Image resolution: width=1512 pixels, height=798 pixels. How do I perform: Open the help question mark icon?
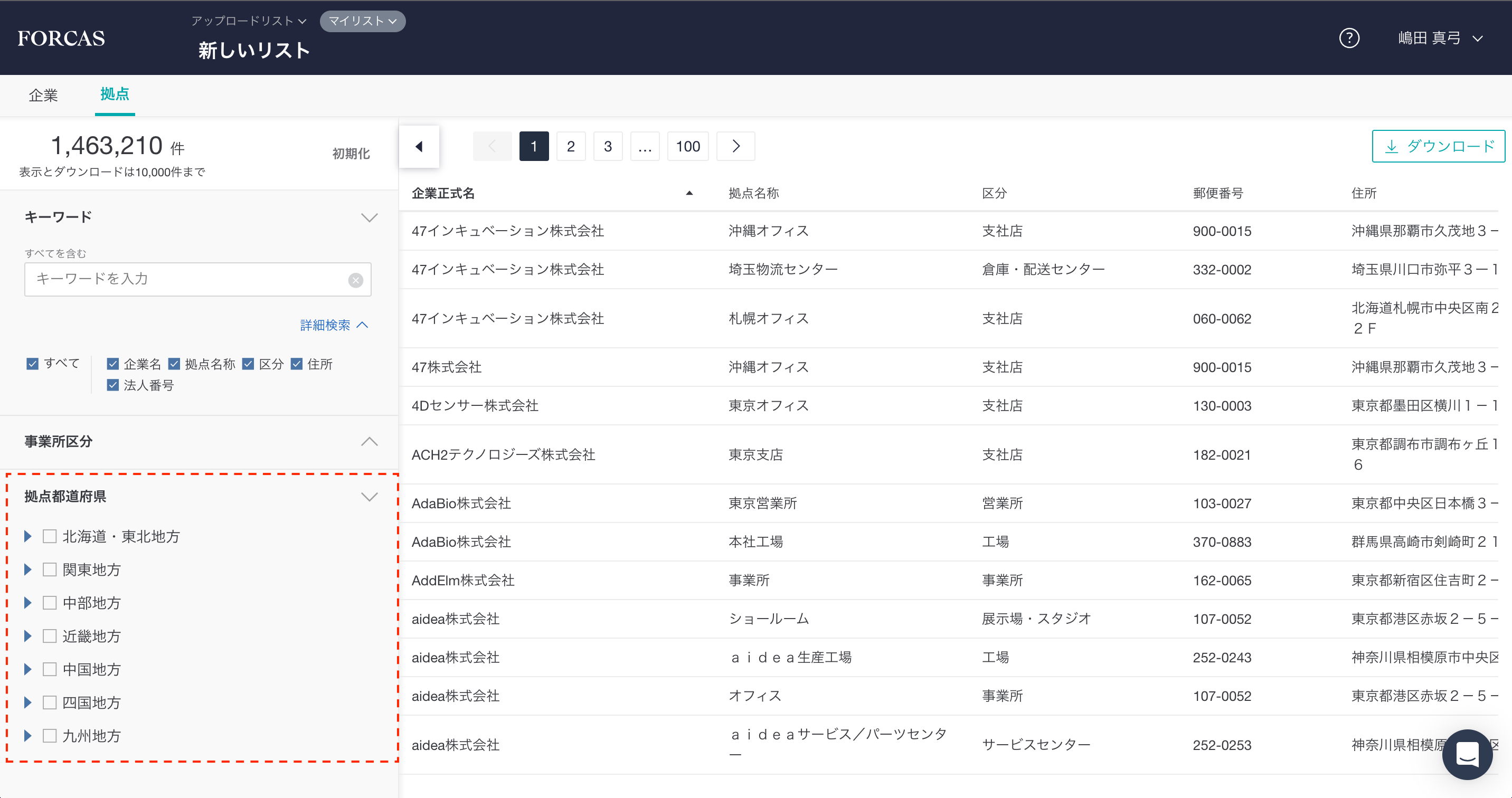[1349, 38]
